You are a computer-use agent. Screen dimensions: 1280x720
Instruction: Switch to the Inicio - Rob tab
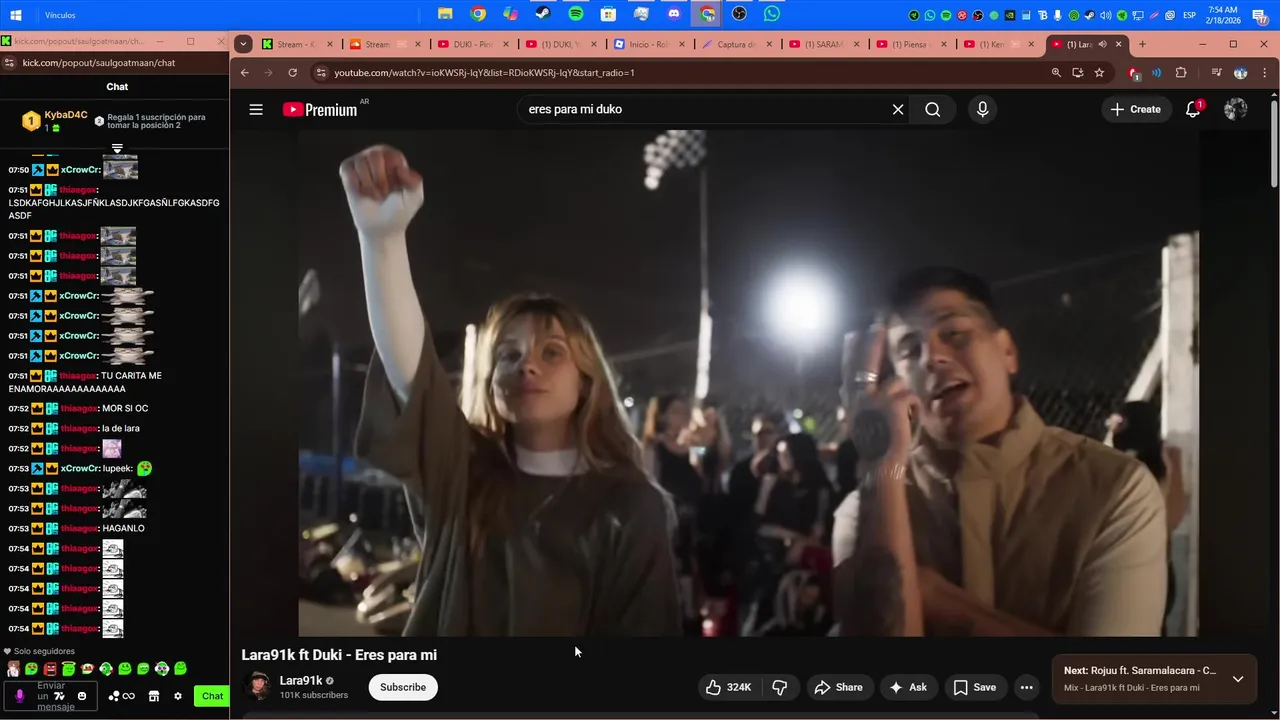coord(650,44)
